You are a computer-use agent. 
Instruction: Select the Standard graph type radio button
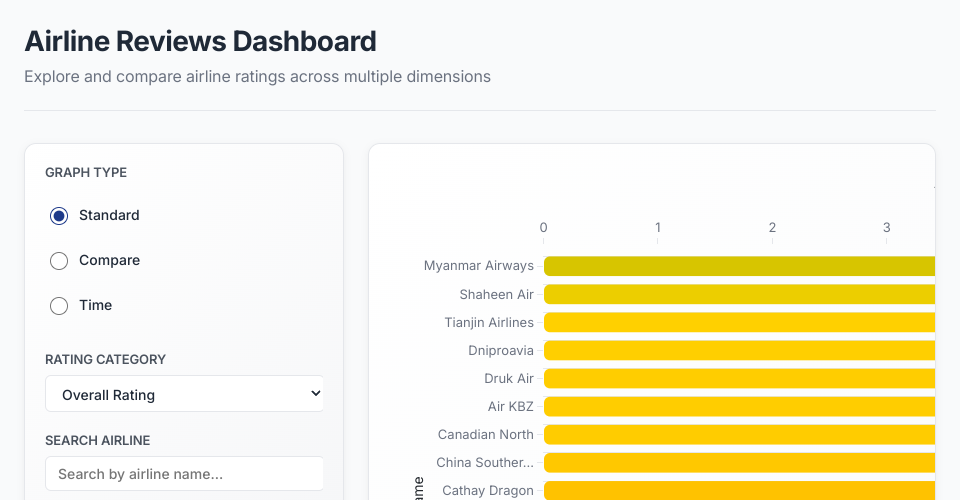click(59, 216)
